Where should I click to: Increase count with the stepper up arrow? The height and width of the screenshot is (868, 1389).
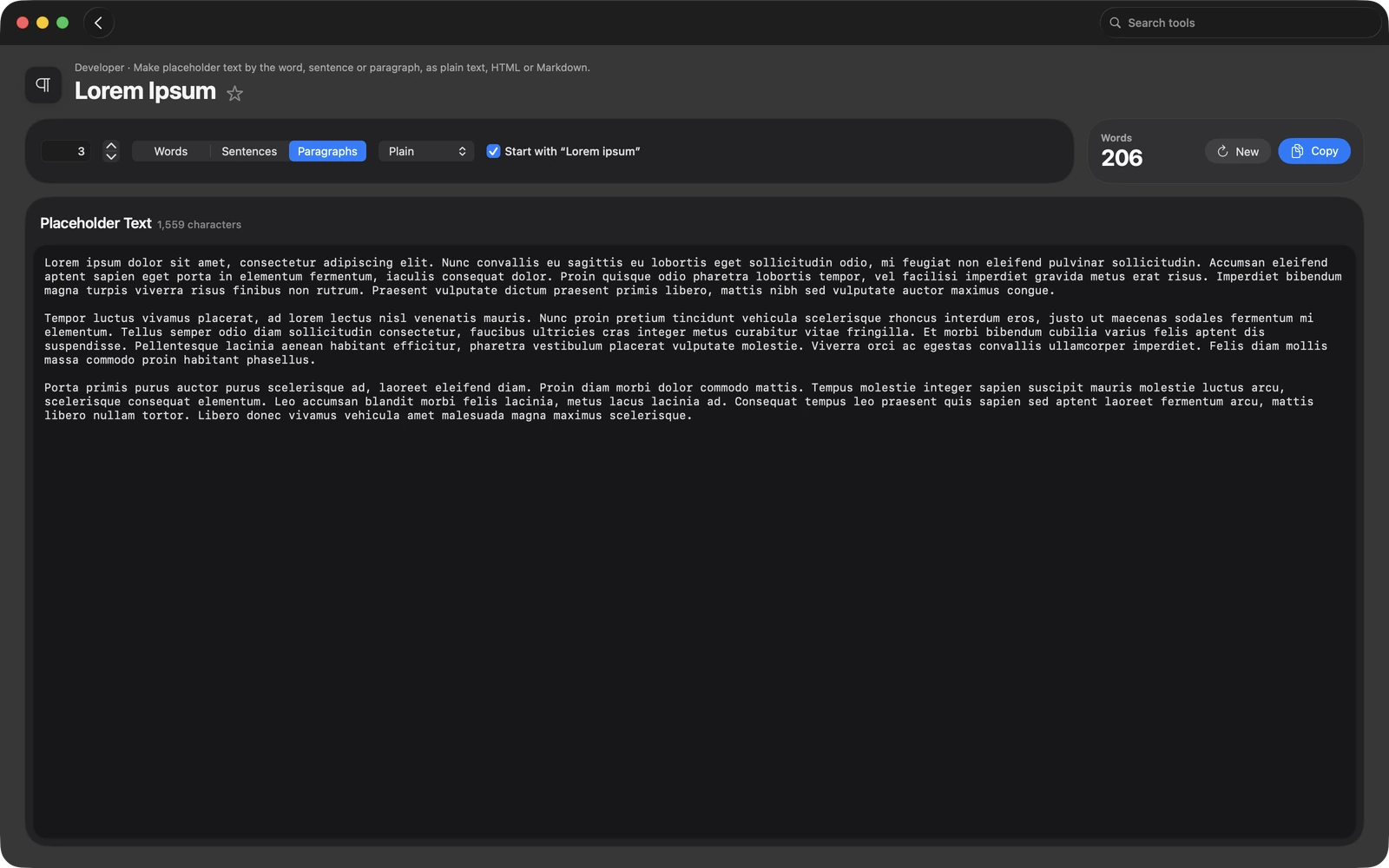click(111, 146)
